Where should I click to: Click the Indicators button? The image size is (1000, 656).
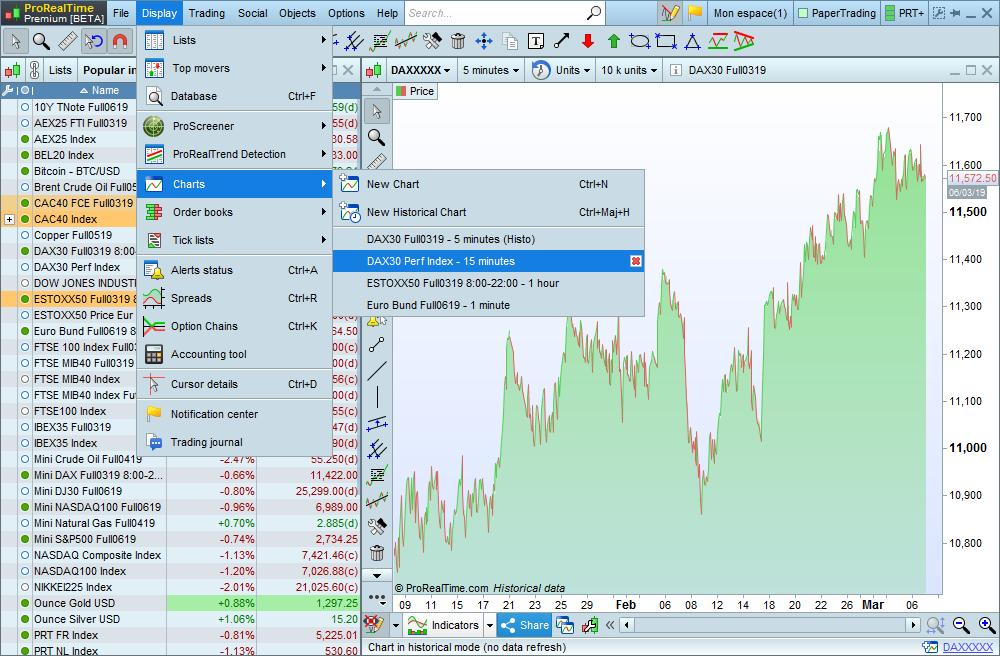443,625
